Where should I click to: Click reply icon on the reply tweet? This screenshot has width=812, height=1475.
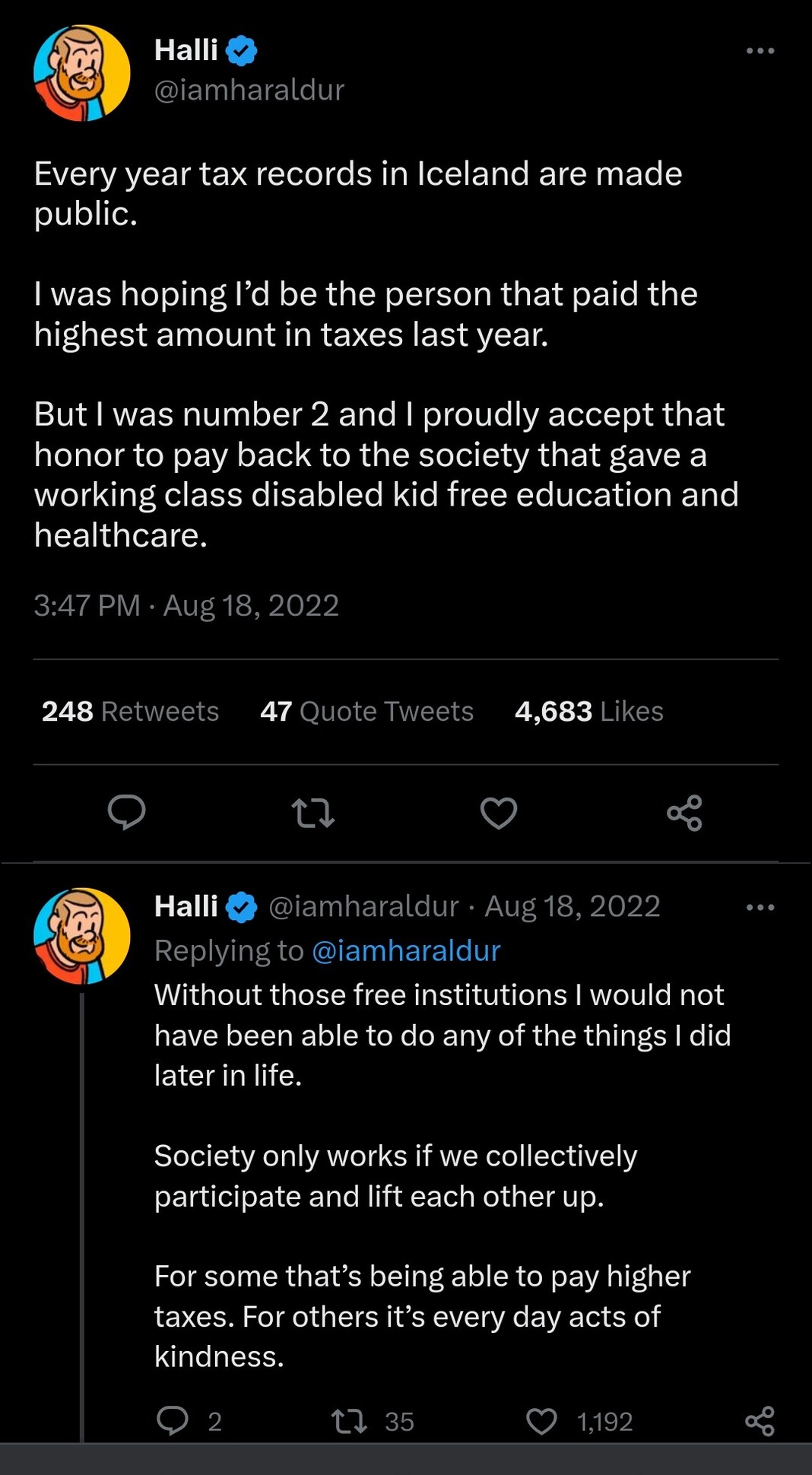pos(173,1420)
